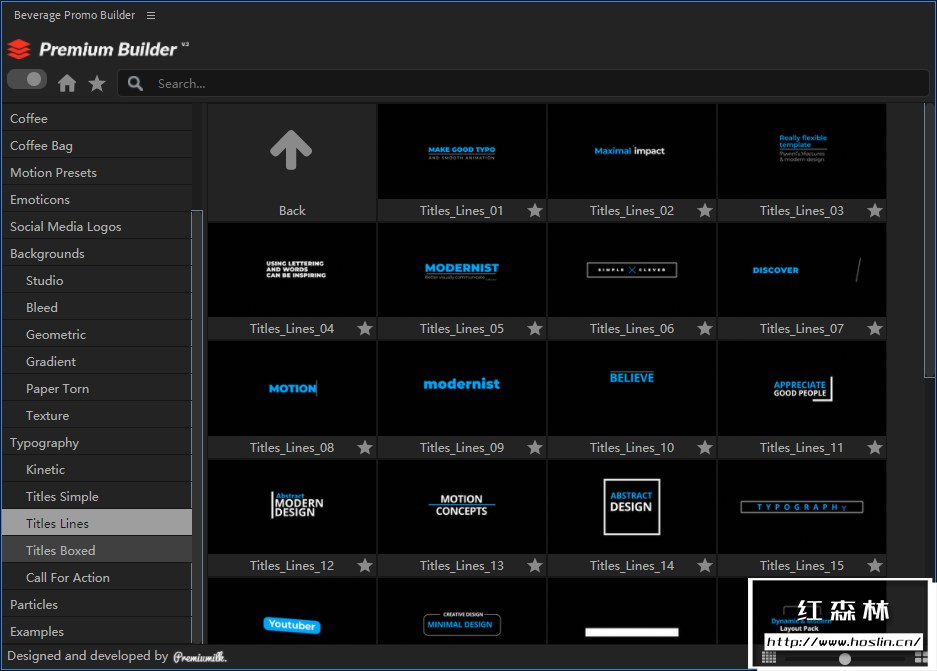937x671 pixels.
Task: Favorite Titles_Lines_05 with its star
Action: pos(535,328)
